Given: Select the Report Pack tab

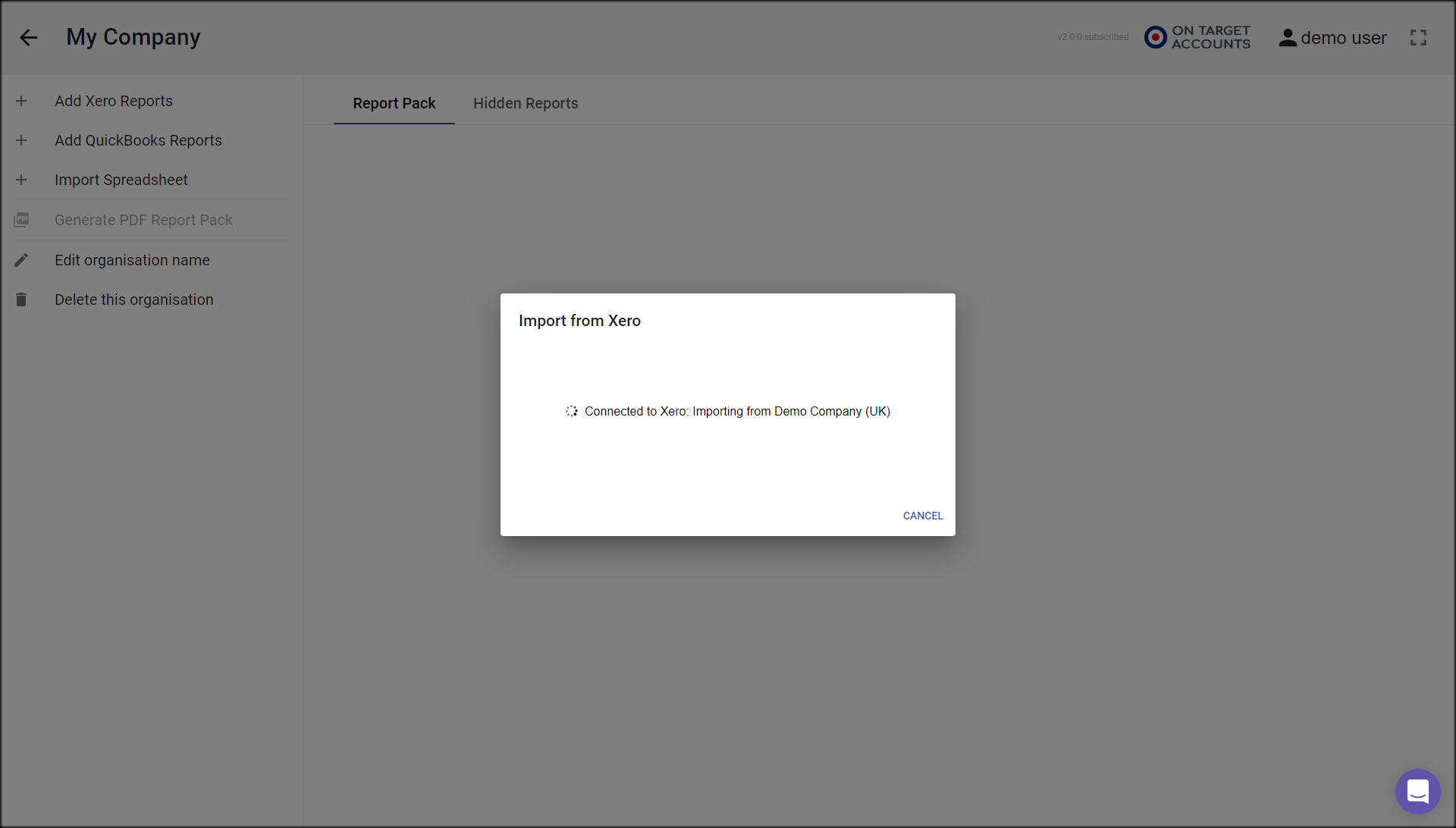Looking at the screenshot, I should point(394,103).
